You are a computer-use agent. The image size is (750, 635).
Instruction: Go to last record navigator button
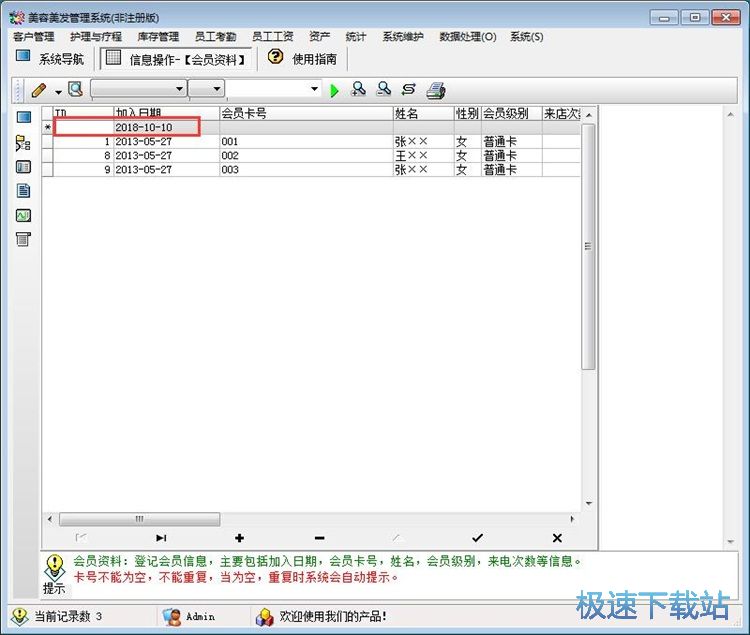click(161, 538)
